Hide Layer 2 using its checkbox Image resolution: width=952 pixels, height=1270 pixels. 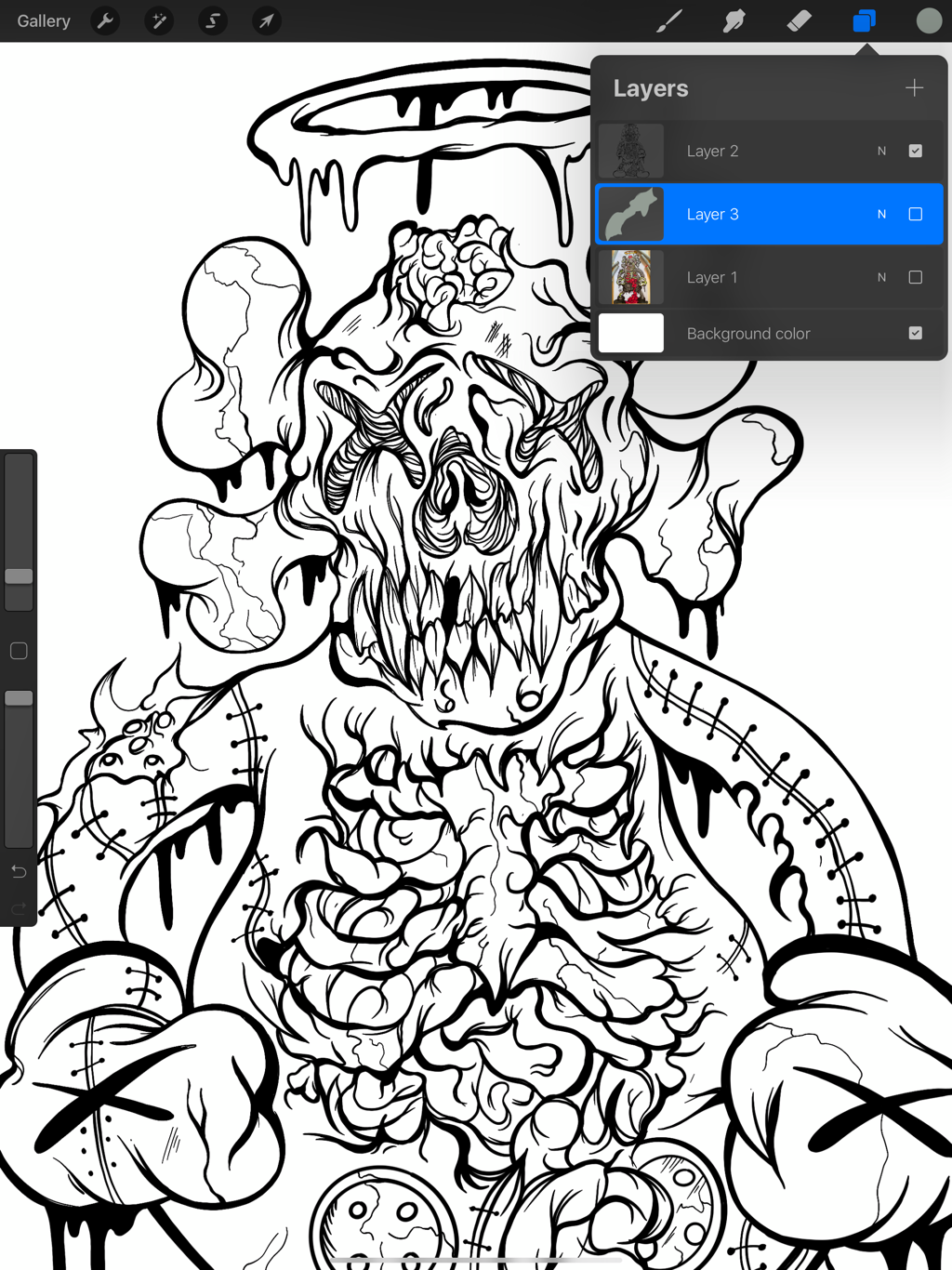pyautogui.click(x=916, y=151)
